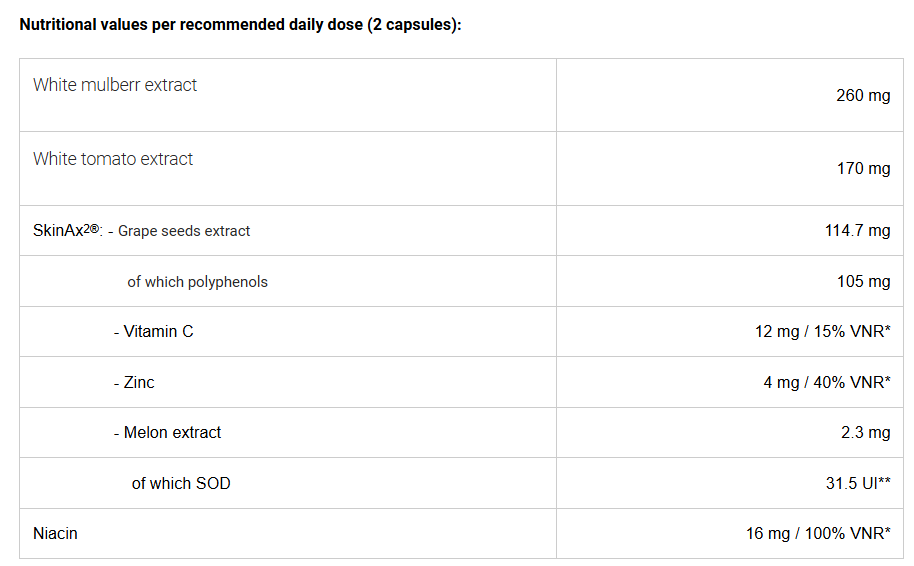Click the 105 mg value

(x=863, y=282)
